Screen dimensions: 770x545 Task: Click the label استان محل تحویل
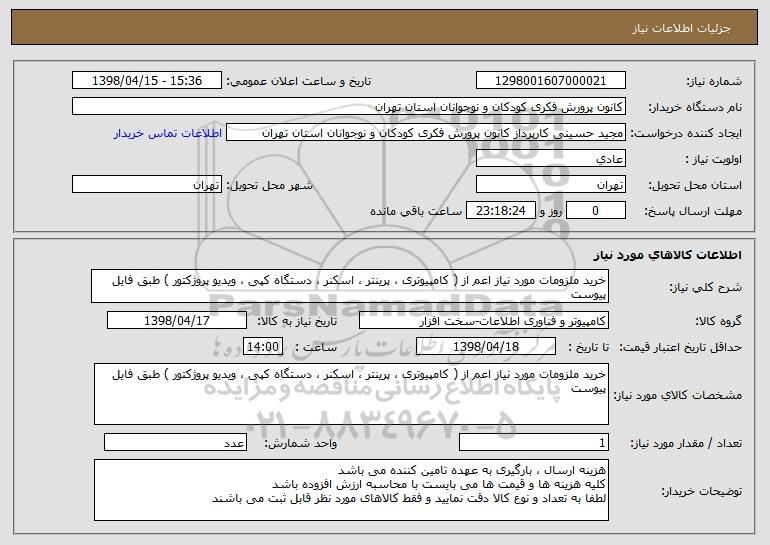[695, 186]
